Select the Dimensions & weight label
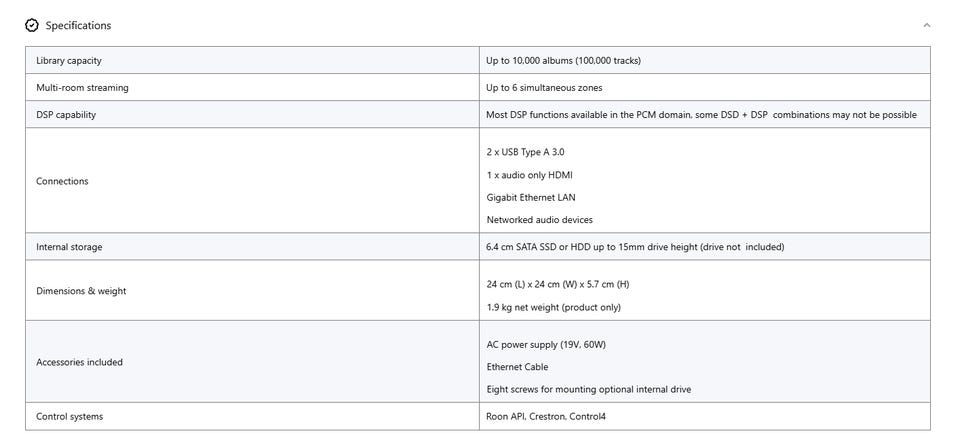This screenshot has height=444, width=960. (x=81, y=291)
